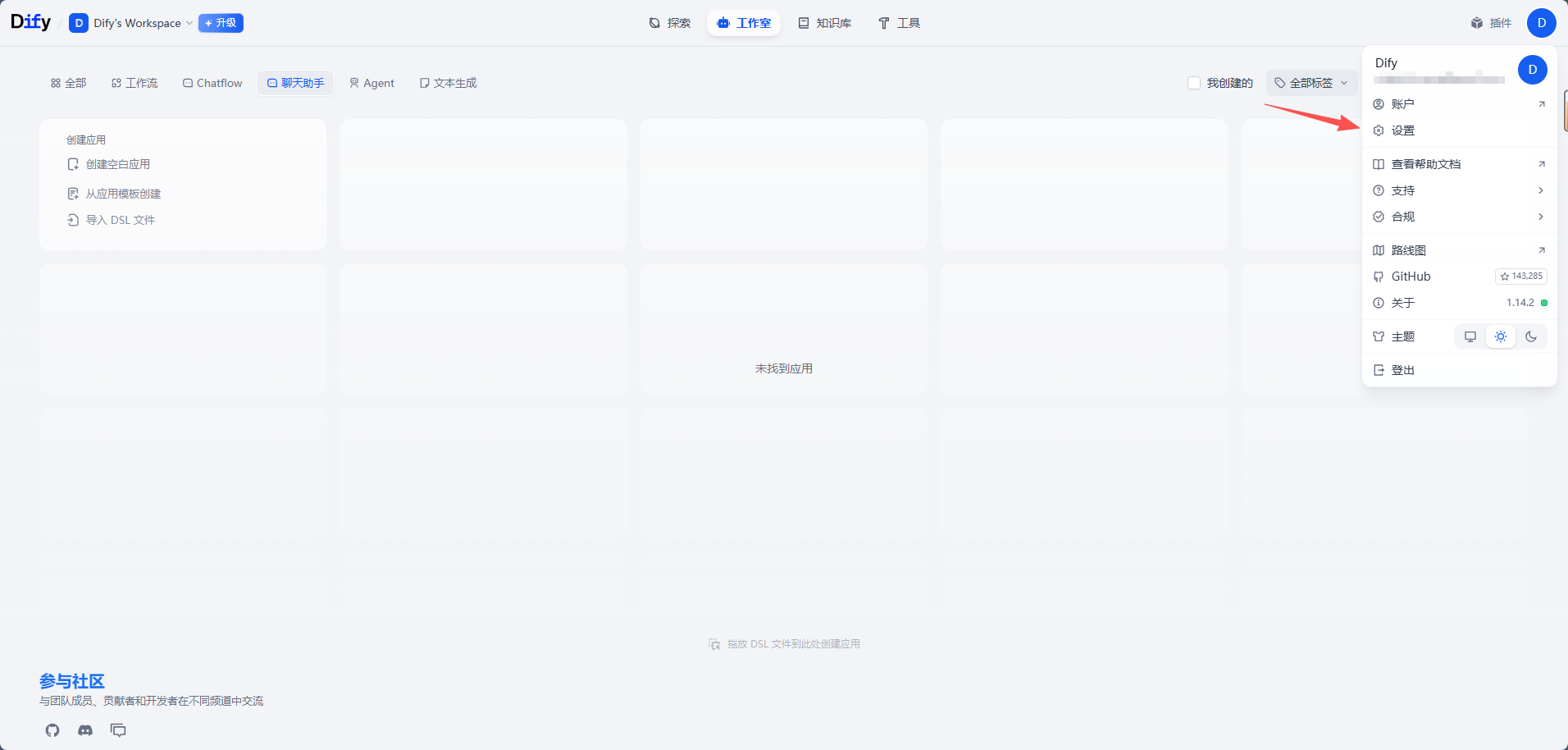Filter apps by Agent
The width and height of the screenshot is (1568, 750).
click(x=371, y=83)
